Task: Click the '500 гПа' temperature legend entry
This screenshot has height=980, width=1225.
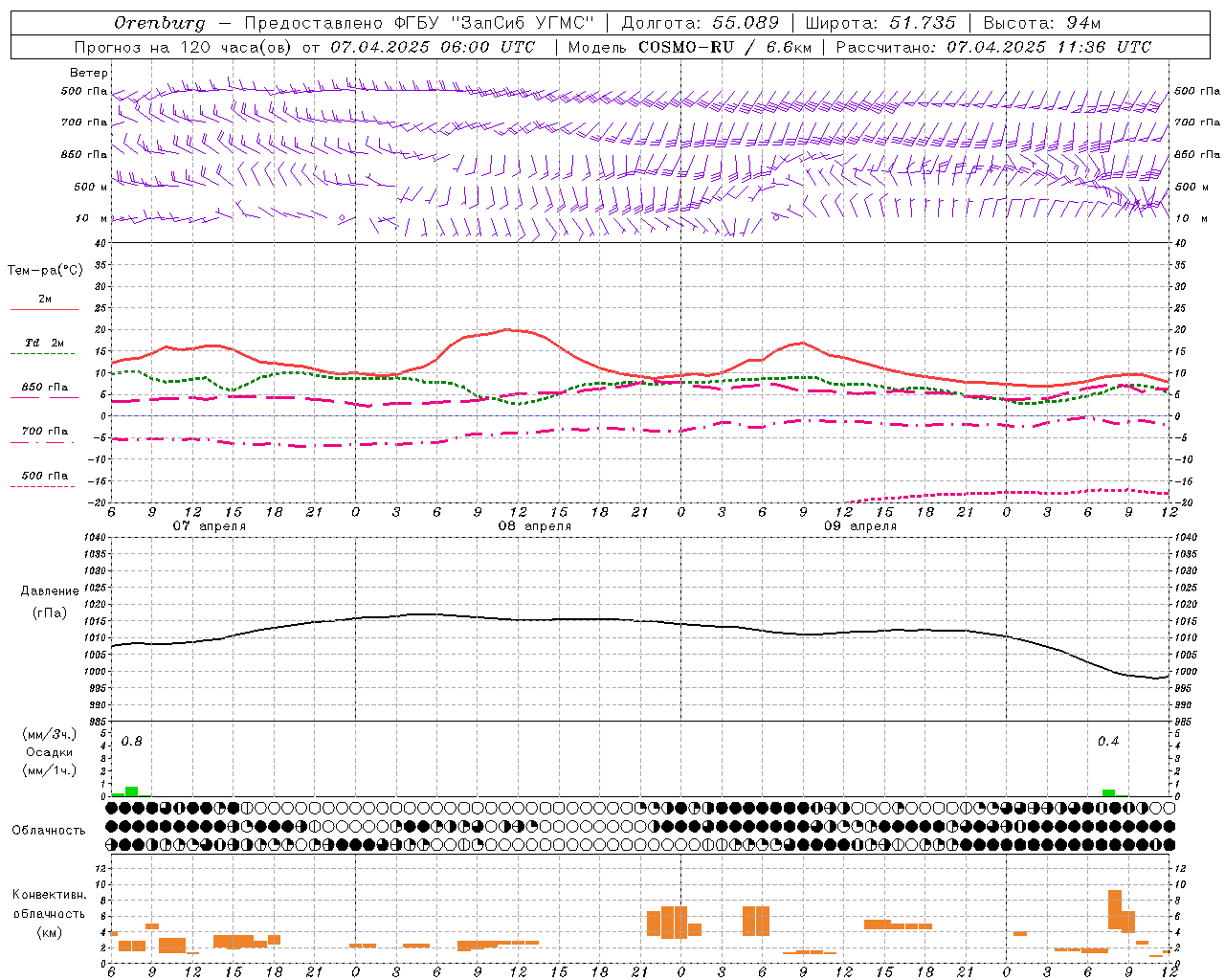Action: coord(45,476)
